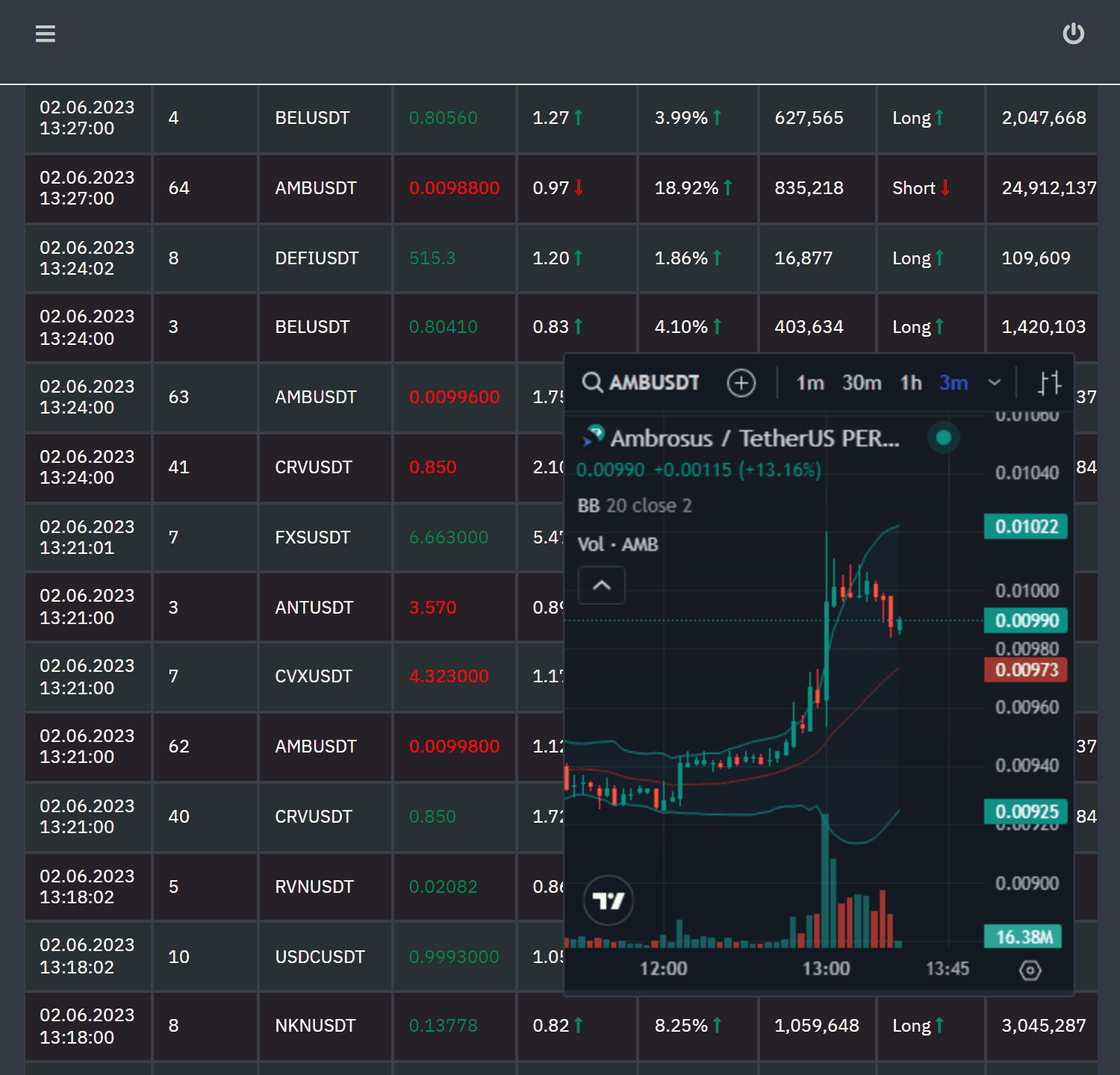The height and width of the screenshot is (1075, 1120).
Task: Click timestamp 02.06.2023 13:24:02
Action: [87, 258]
